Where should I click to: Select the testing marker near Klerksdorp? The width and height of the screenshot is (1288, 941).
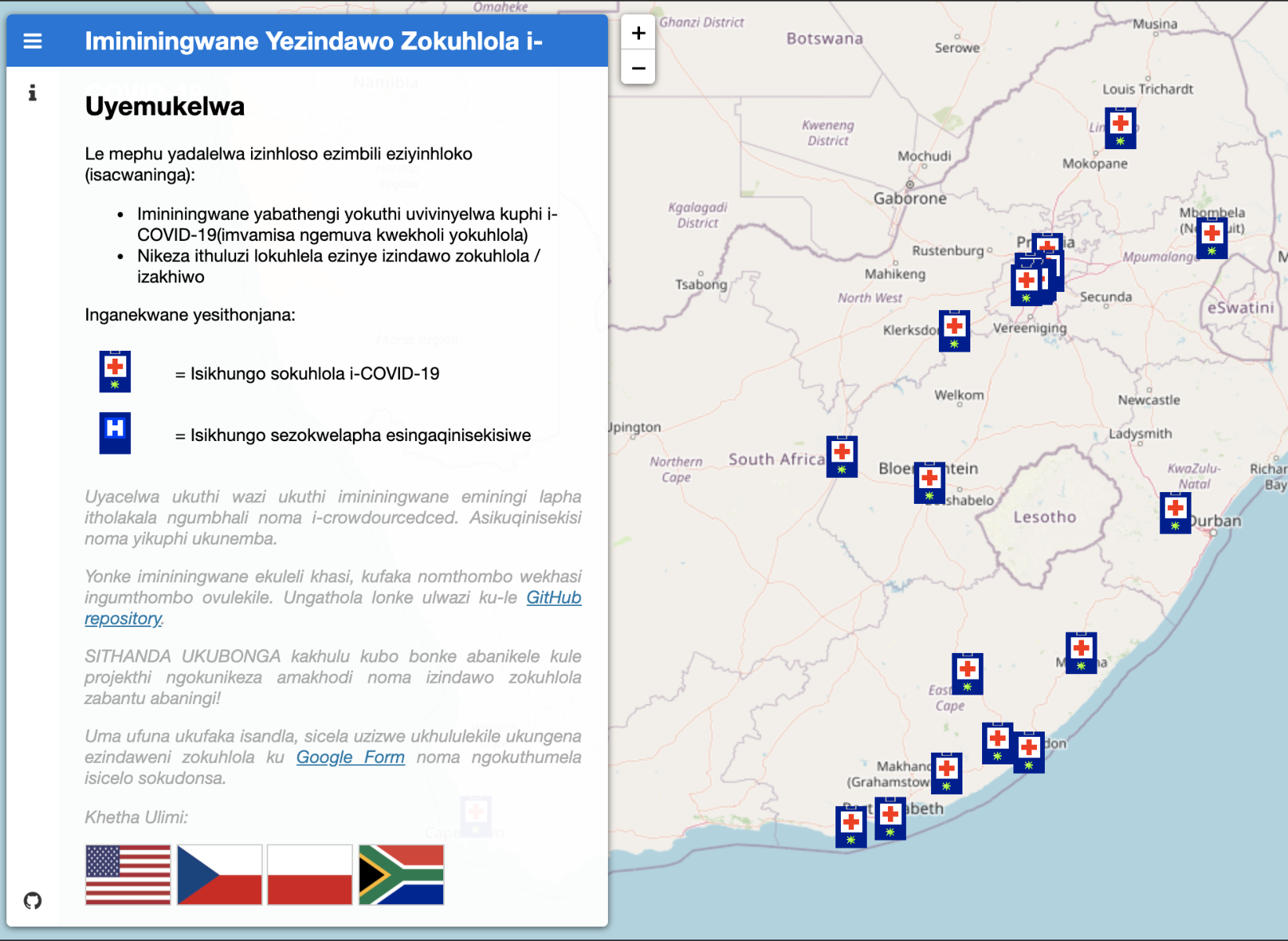pos(955,330)
